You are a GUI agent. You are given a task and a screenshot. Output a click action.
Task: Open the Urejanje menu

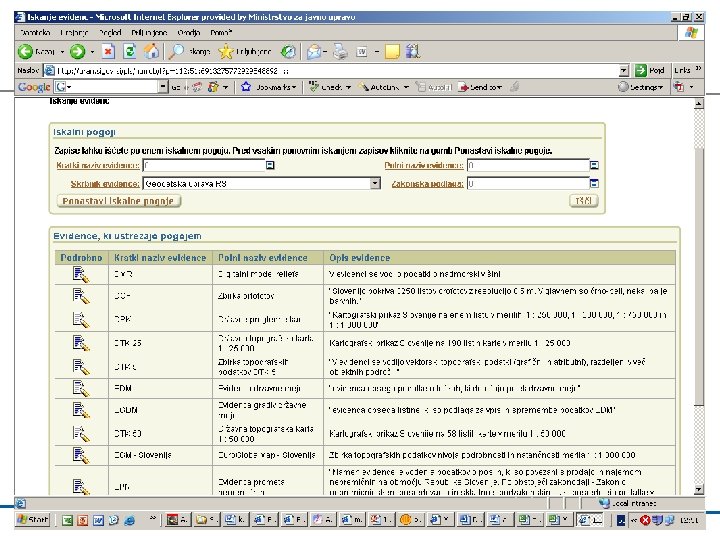(73, 33)
